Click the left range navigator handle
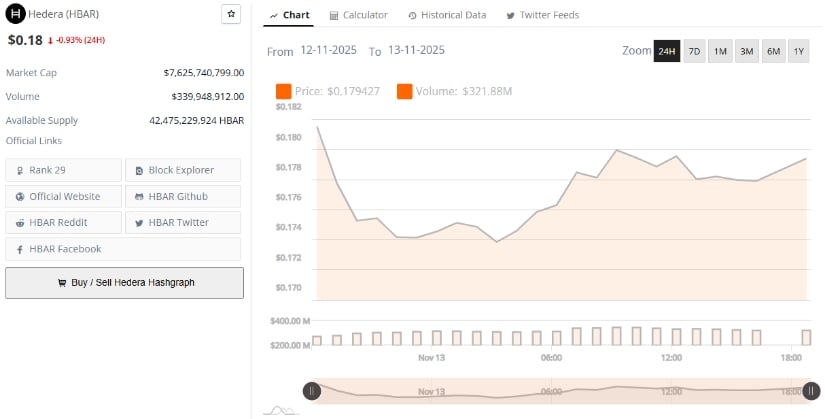825x419 pixels. 312,391
